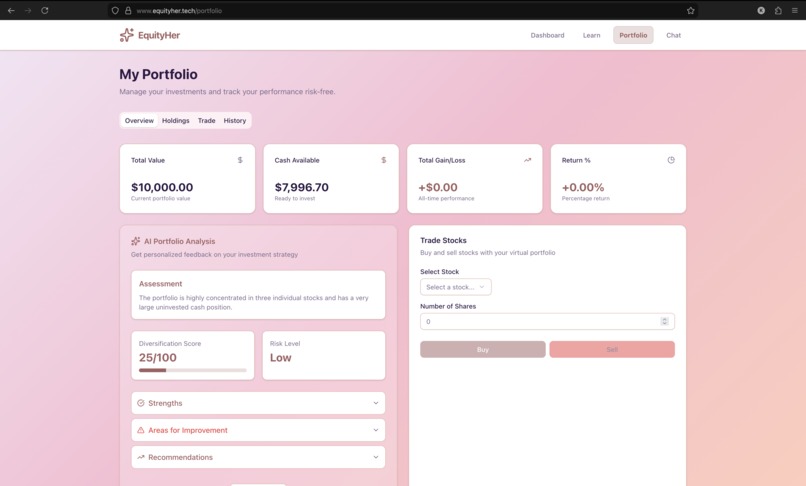Switch to the History tab

pos(235,120)
